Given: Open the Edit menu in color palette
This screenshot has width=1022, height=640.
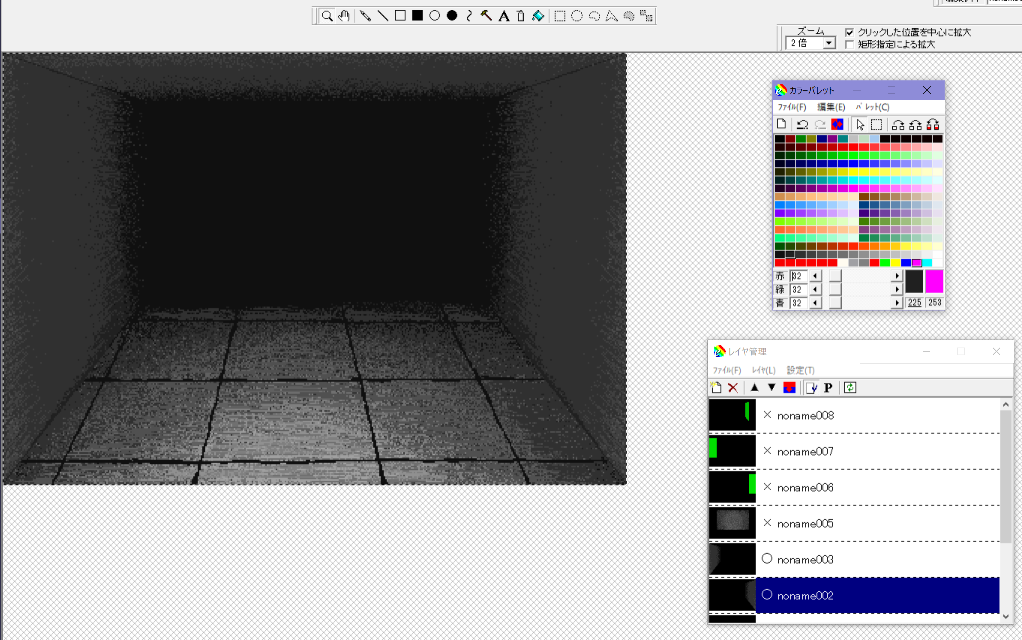Looking at the screenshot, I should [831, 107].
